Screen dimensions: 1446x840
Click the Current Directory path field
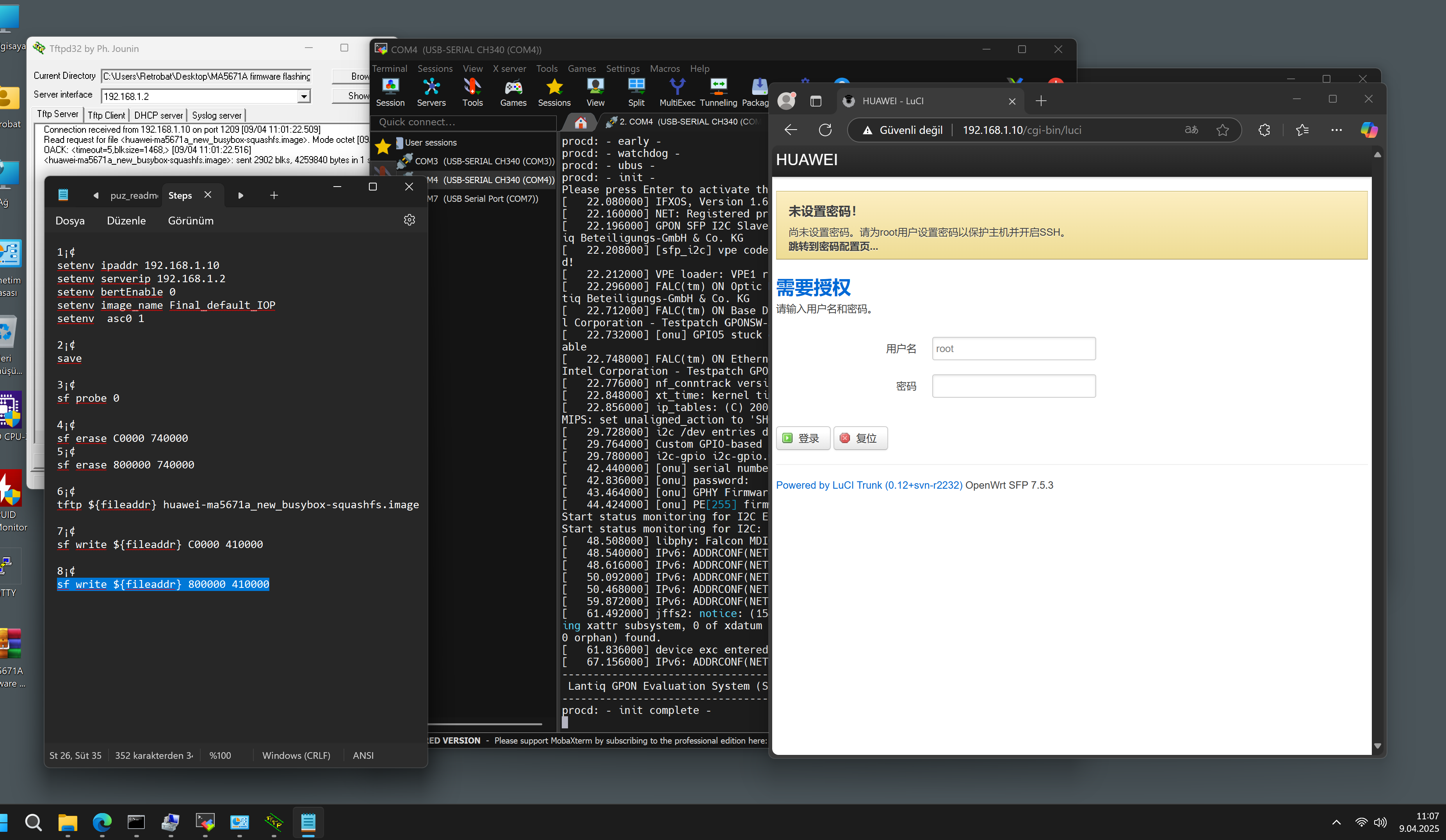click(x=206, y=76)
